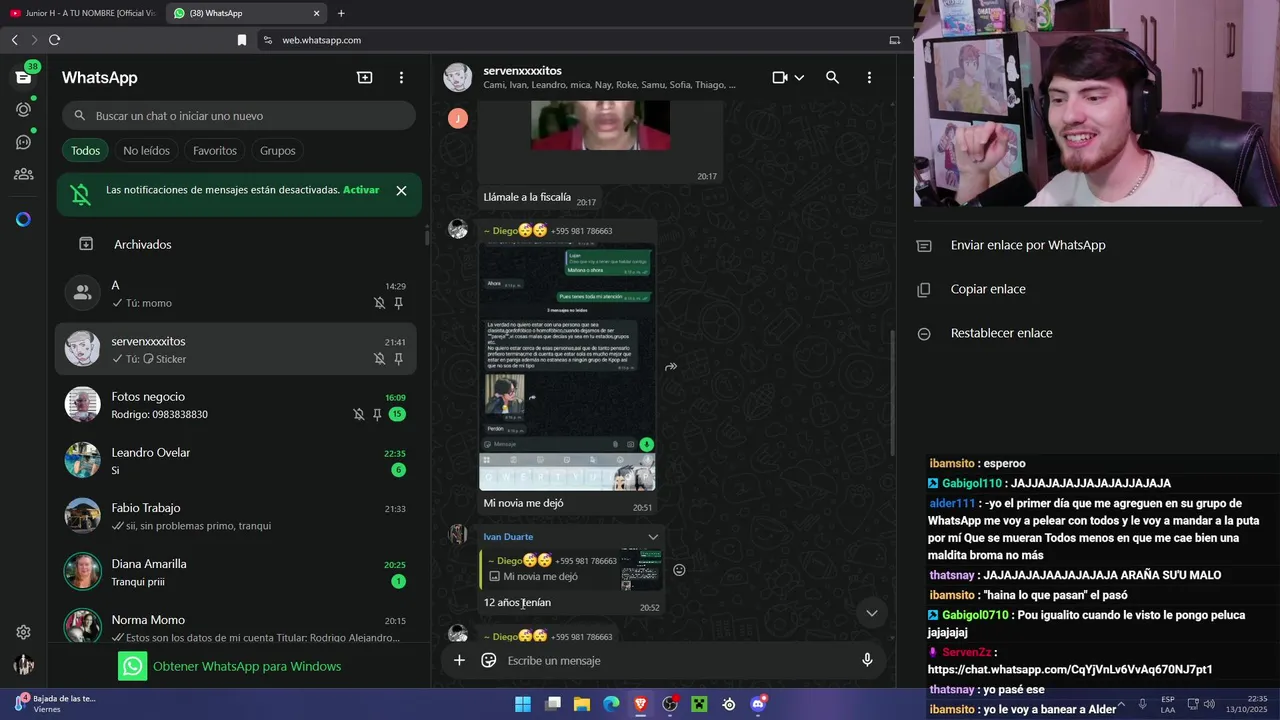Open a new browser tab
The height and width of the screenshot is (720, 1280).
coord(341,13)
